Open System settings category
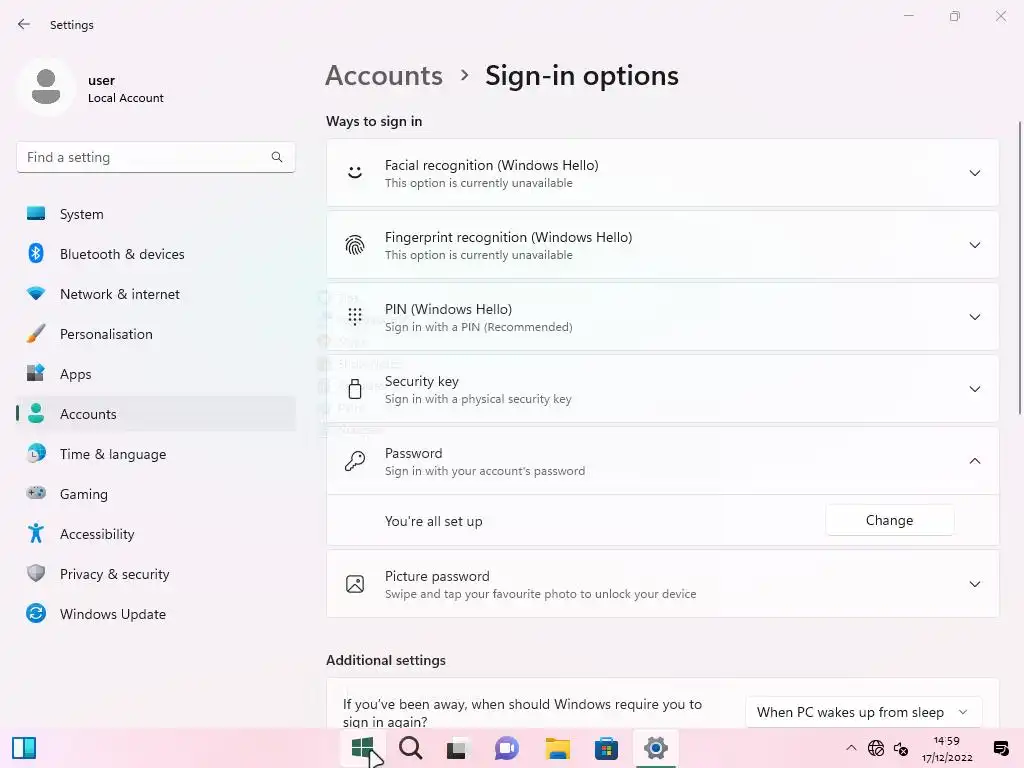This screenshot has height=768, width=1024. coord(156,214)
